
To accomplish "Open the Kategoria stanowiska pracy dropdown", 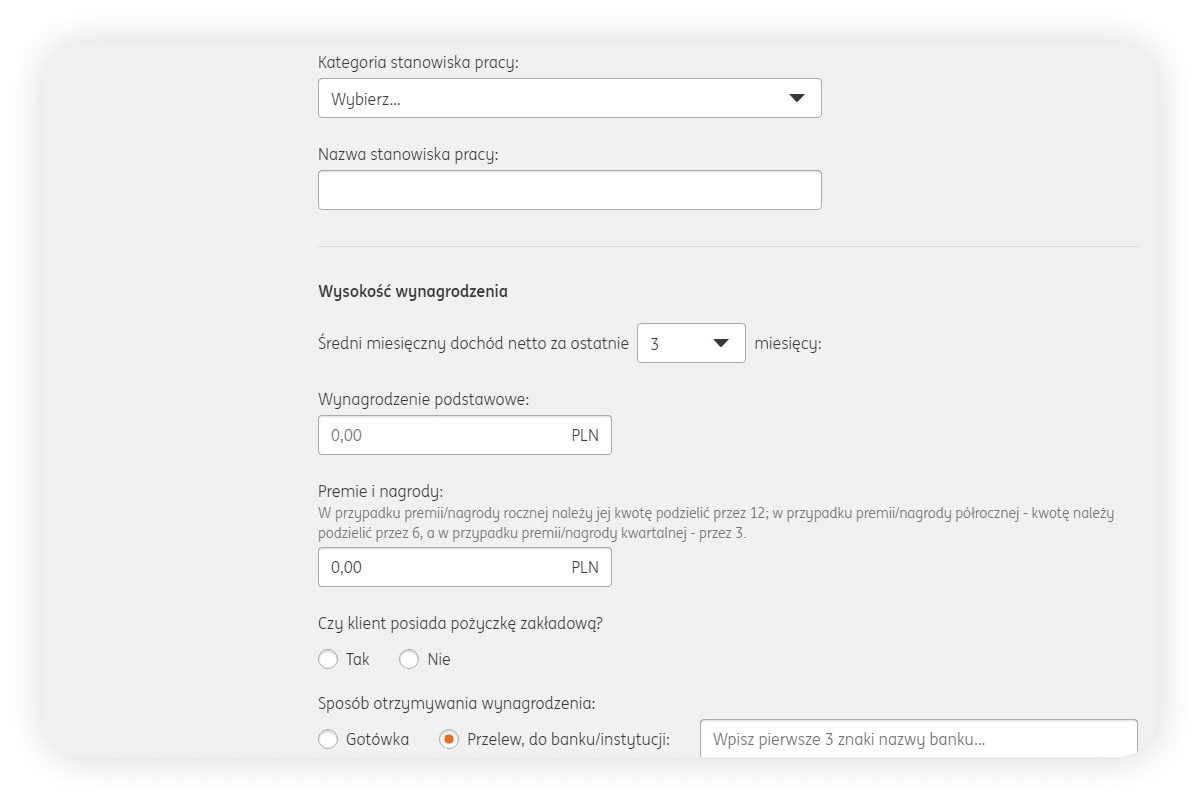I will 569,98.
